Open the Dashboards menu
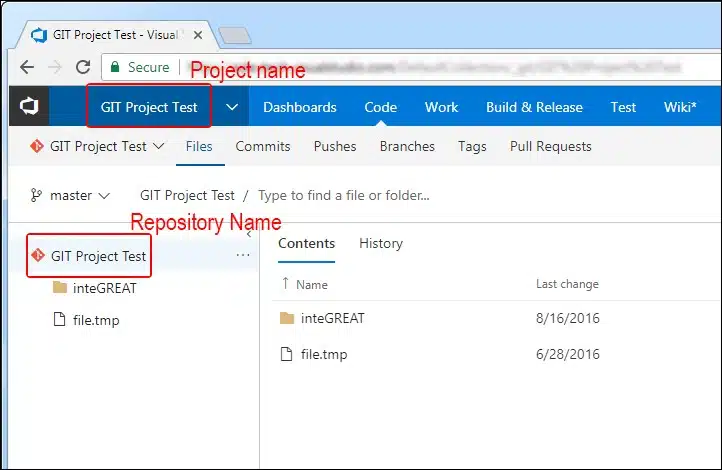 (300, 107)
